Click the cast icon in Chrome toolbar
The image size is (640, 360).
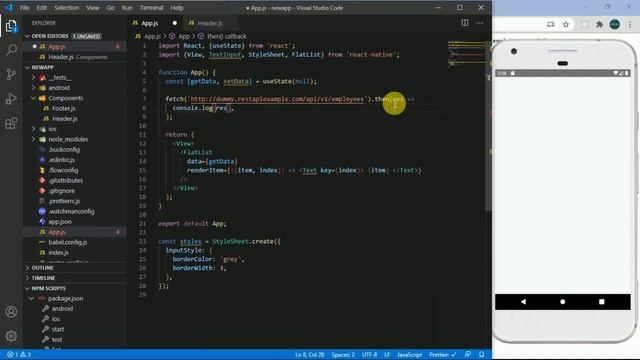pyautogui.click(x=551, y=24)
